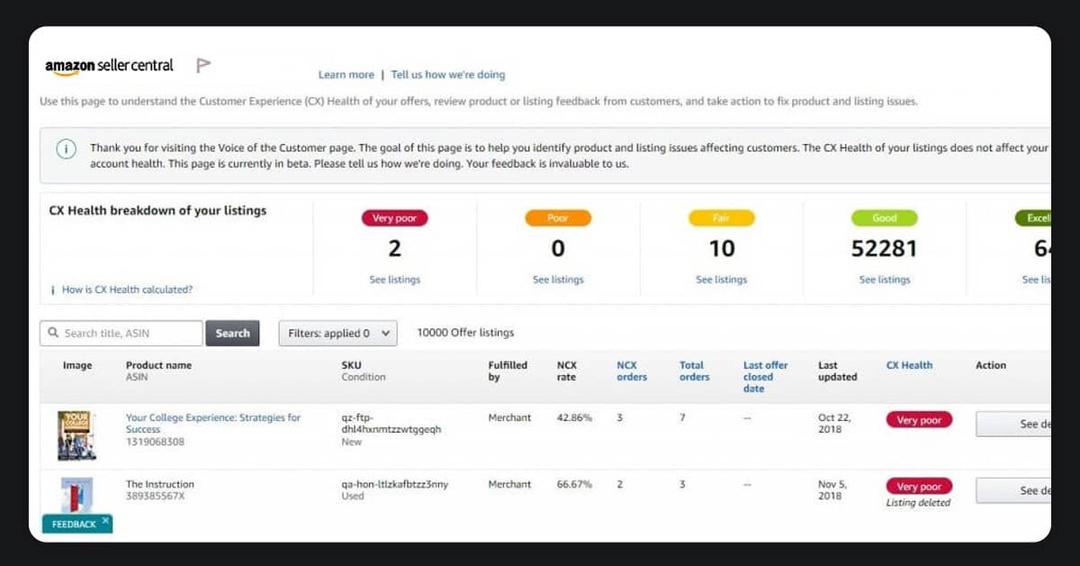1080x566 pixels.
Task: Click the 42.86% NCX rate cell
Action: point(574,418)
